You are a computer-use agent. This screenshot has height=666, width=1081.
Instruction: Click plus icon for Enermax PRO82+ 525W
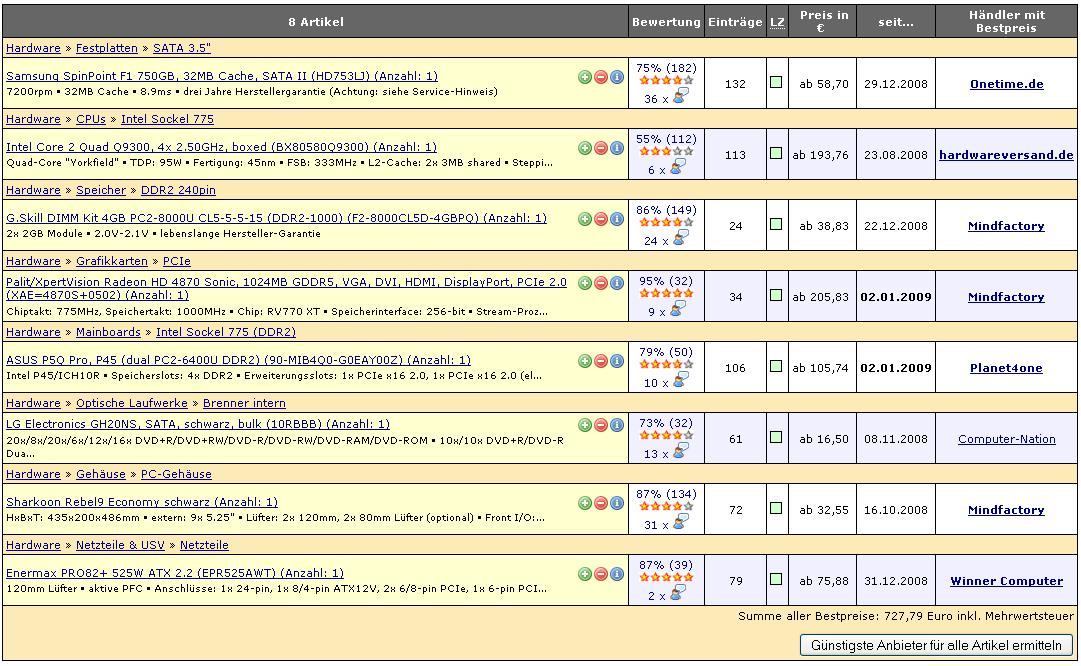pyautogui.click(x=585, y=574)
